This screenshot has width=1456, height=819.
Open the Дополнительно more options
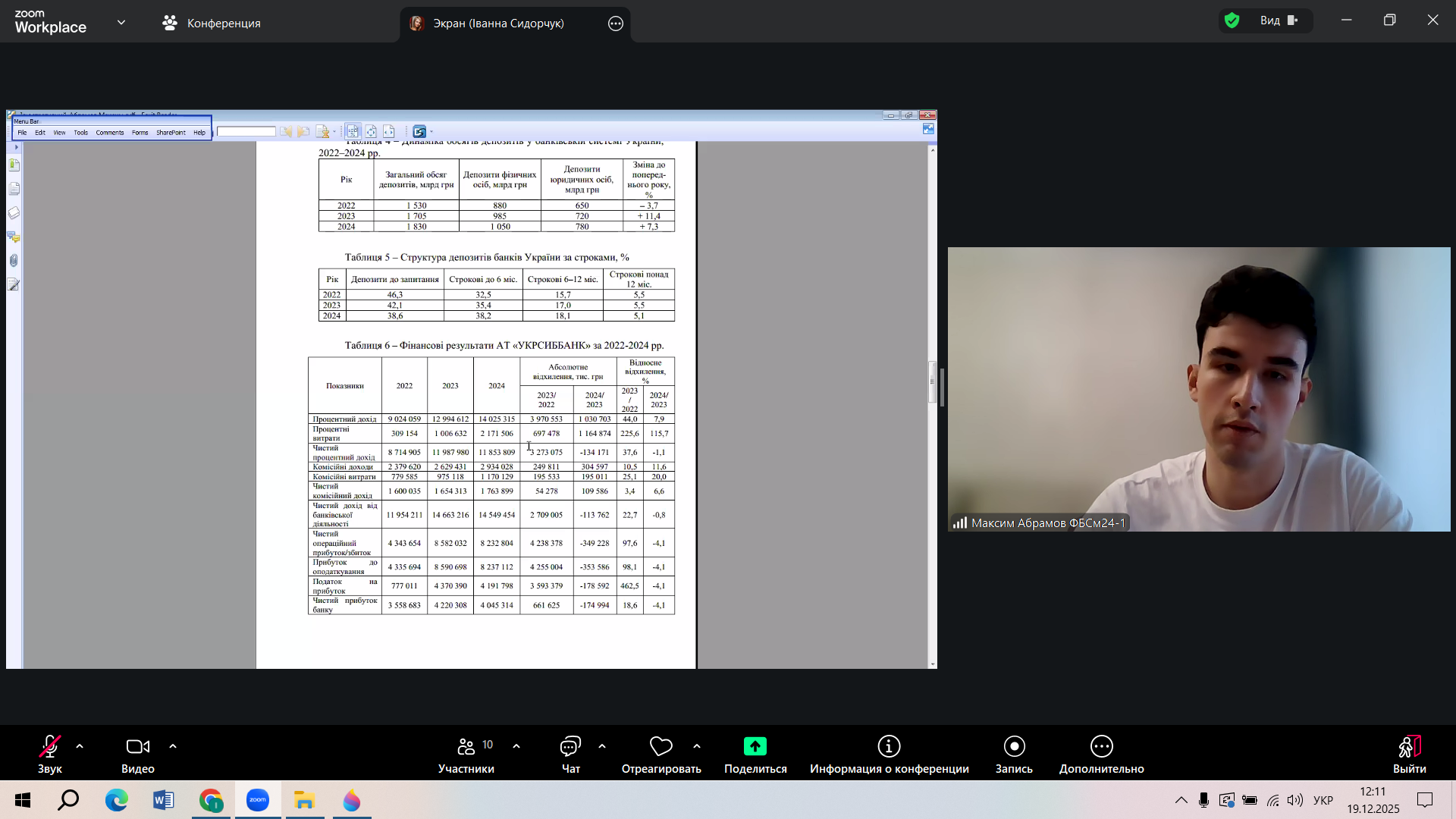[1101, 754]
